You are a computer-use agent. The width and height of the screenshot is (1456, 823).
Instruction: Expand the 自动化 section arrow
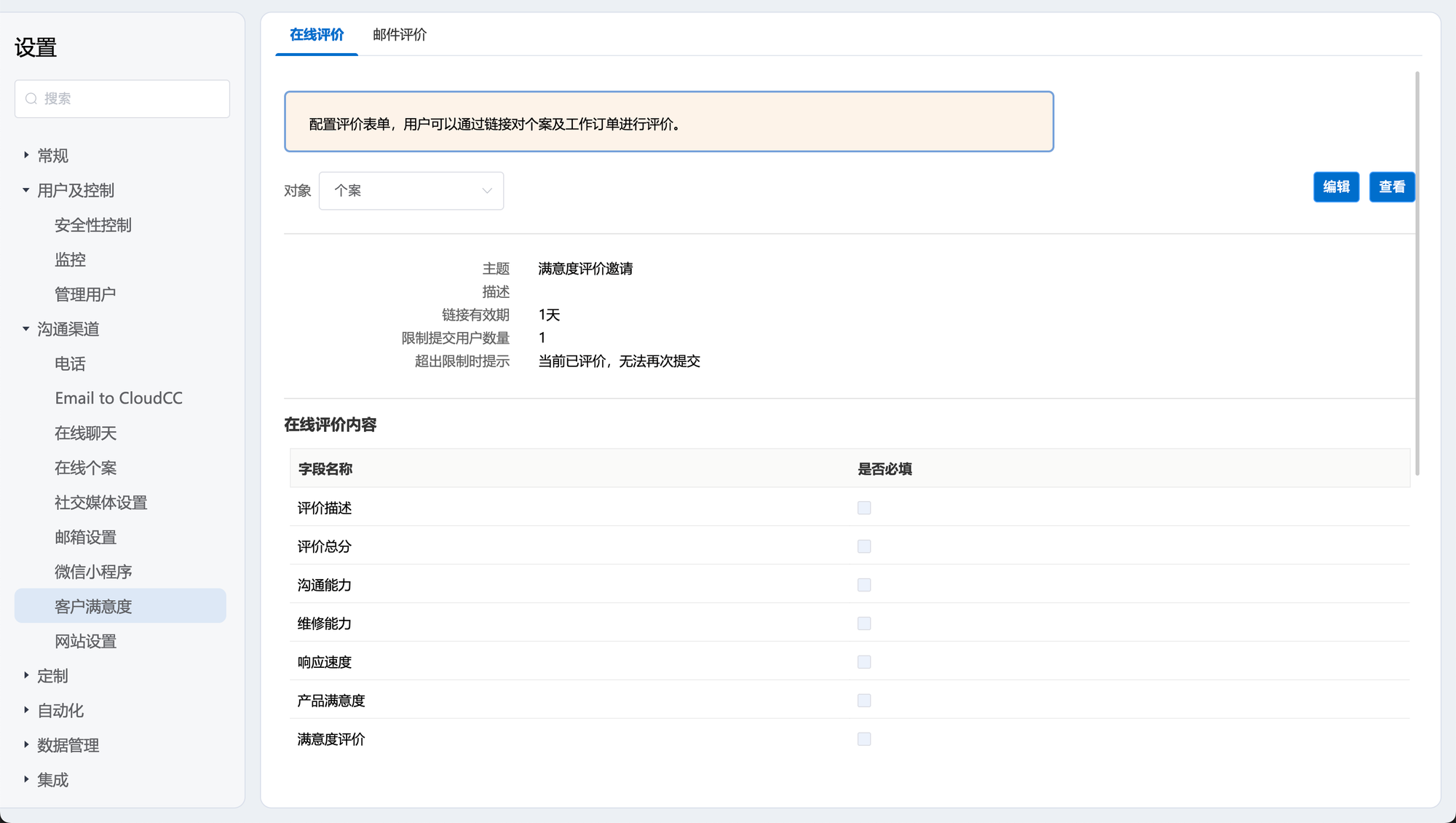point(26,710)
